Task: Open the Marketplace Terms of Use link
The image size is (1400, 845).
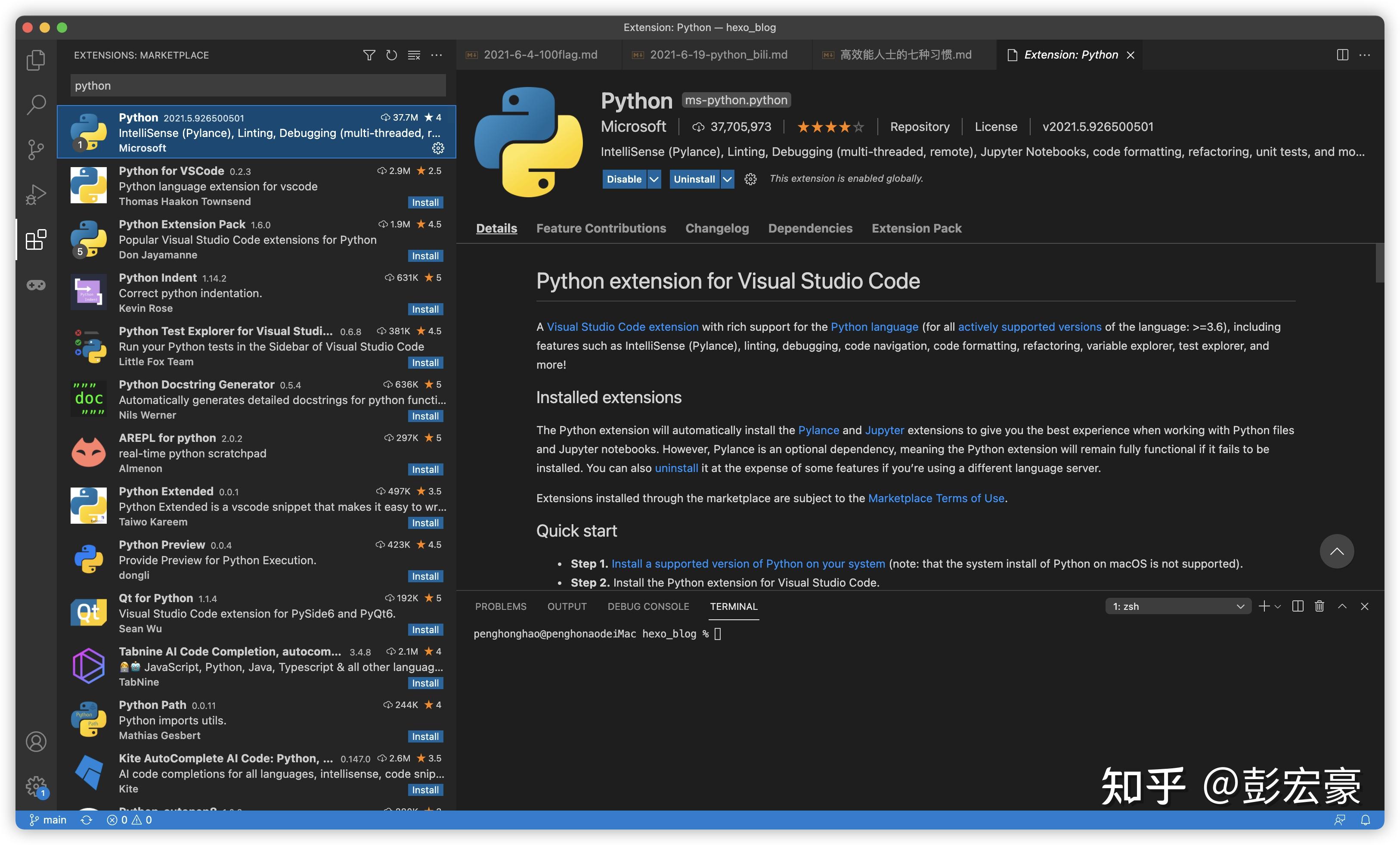Action: (x=936, y=498)
